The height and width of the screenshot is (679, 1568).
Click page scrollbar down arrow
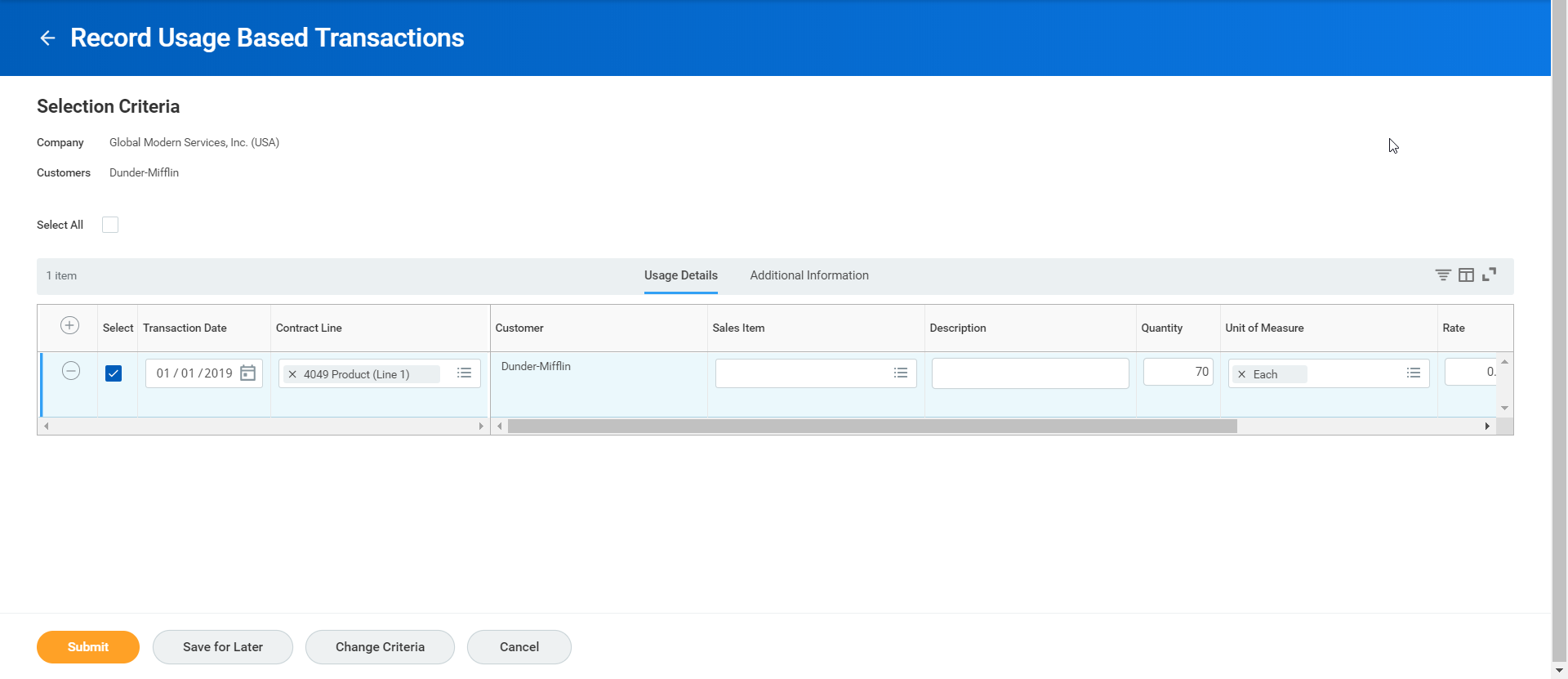(x=1559, y=670)
